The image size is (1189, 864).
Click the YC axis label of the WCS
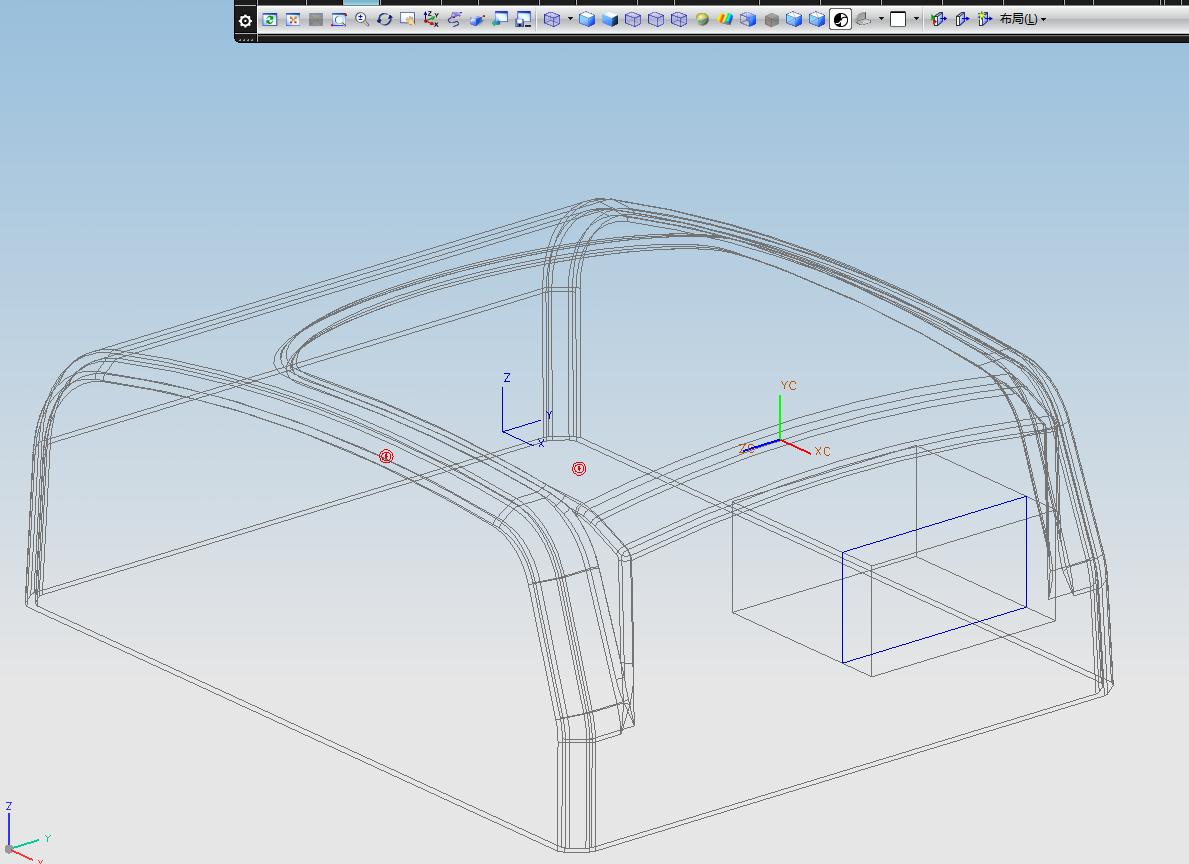[x=789, y=385]
